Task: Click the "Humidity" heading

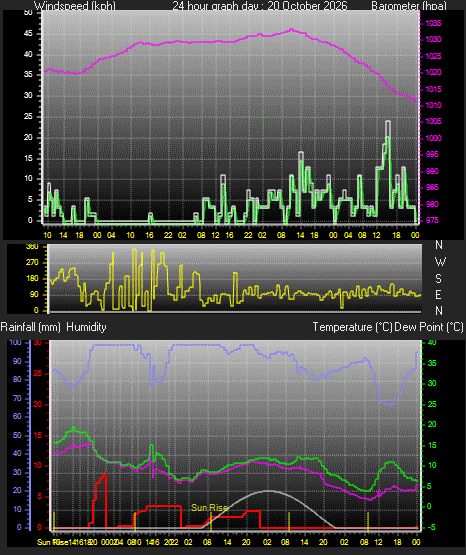Action: (x=86, y=327)
